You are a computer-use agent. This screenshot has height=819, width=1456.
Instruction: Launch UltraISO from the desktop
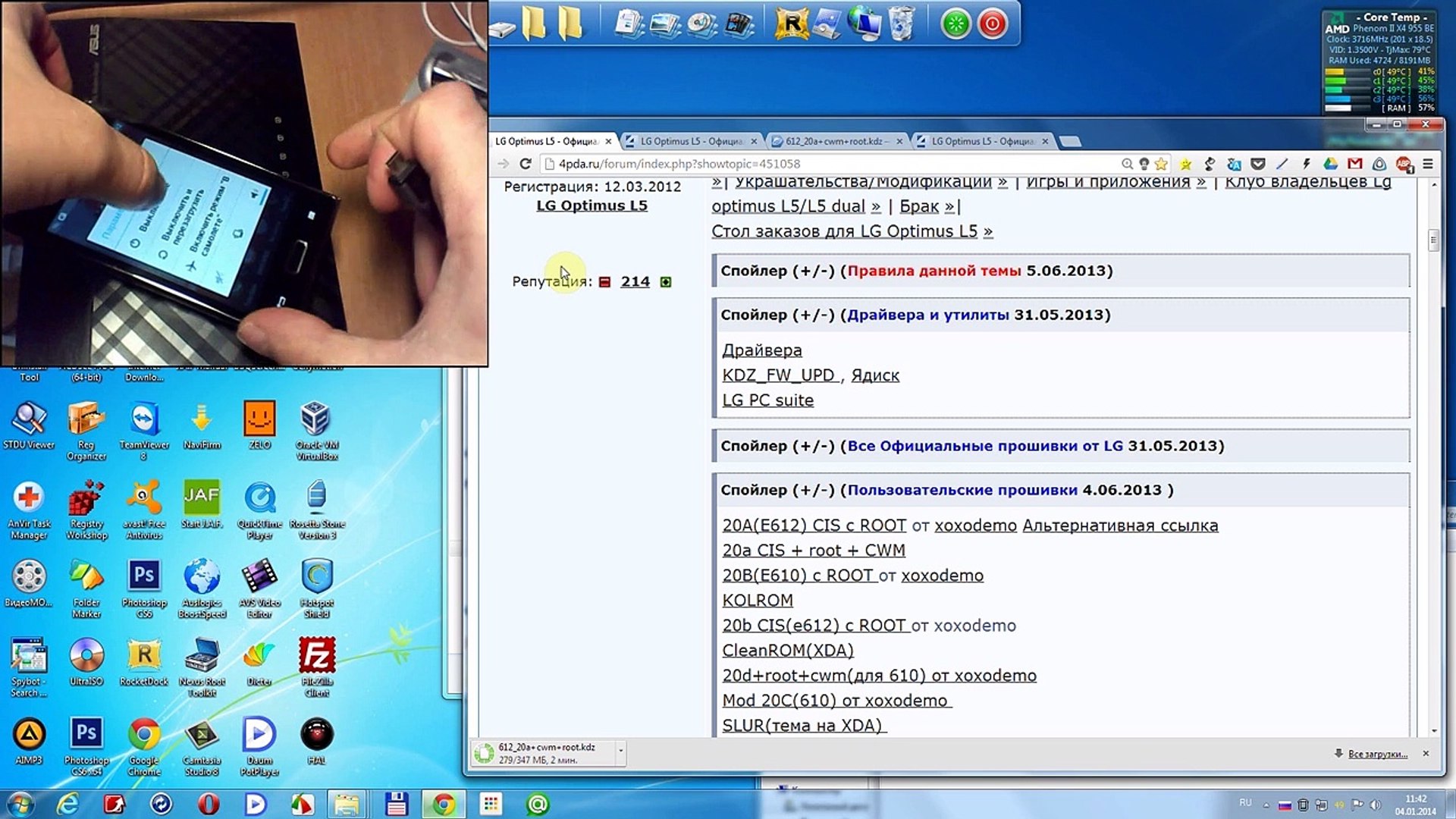[86, 661]
